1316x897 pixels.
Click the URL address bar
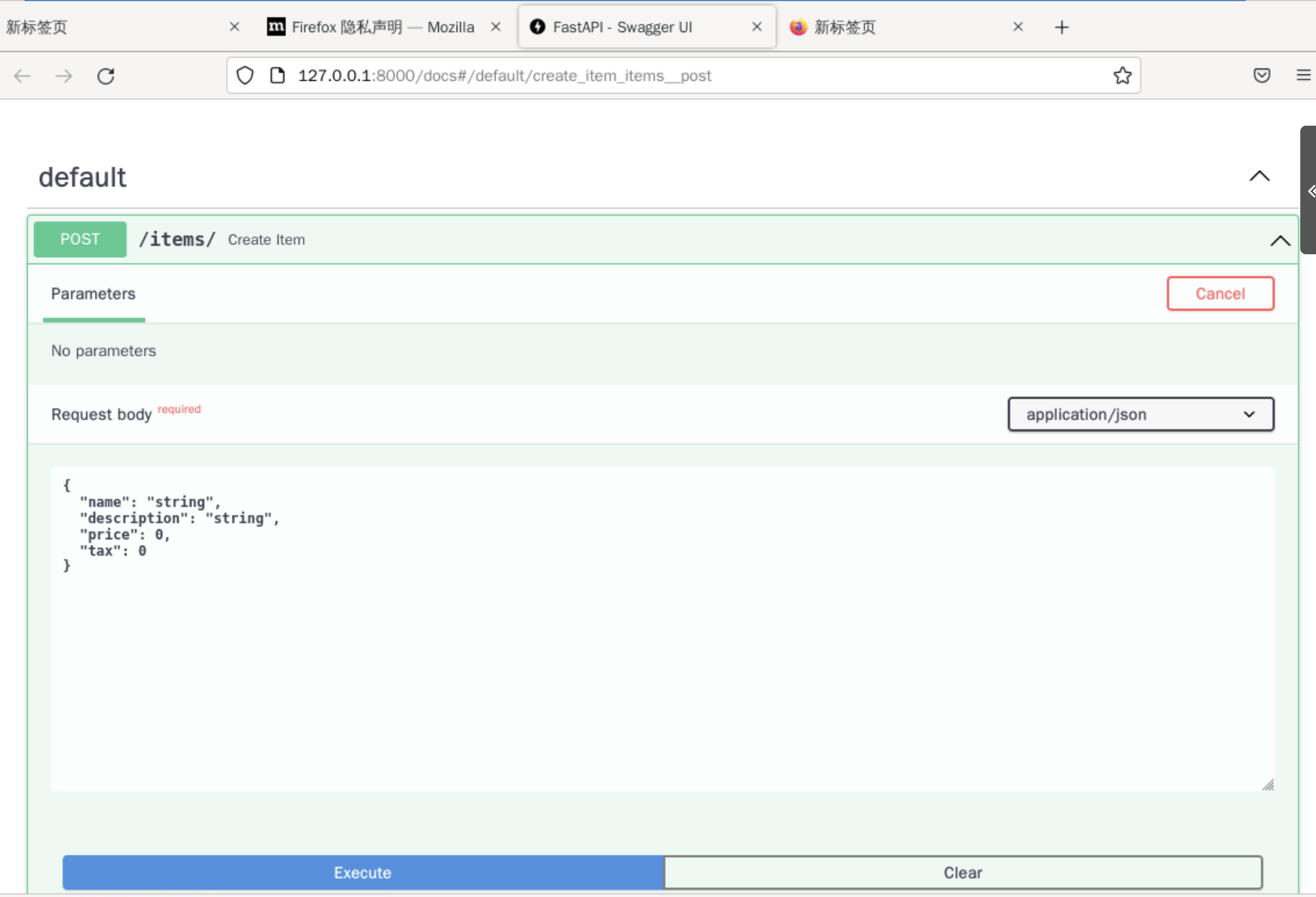point(684,76)
